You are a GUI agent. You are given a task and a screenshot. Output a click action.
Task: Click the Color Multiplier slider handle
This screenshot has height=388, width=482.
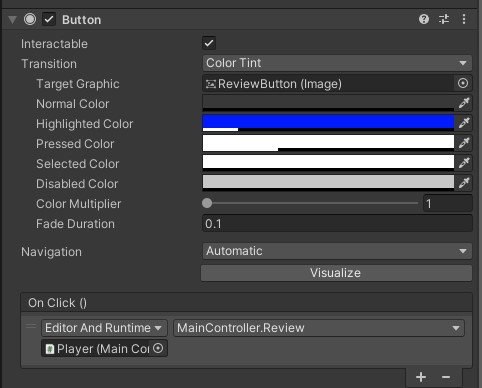point(207,203)
